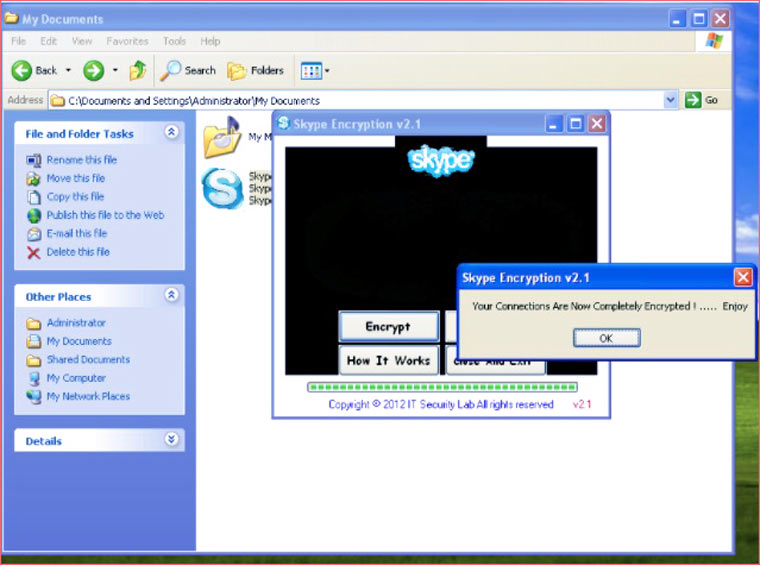Screen dimensions: 760x565
Task: Go up one folder level icon
Action: [x=138, y=71]
